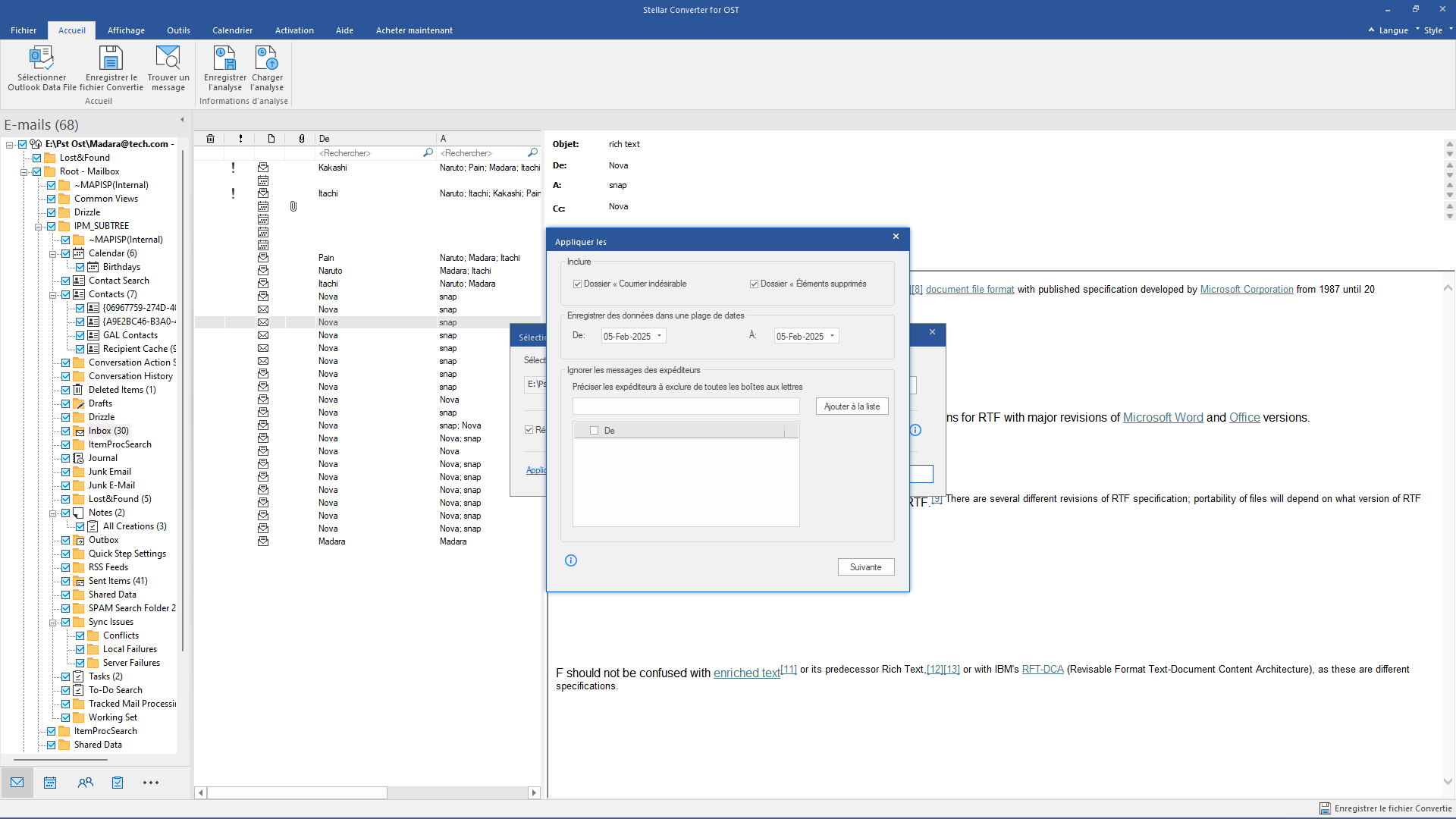Select the Calendrier menu item
Image resolution: width=1456 pixels, height=819 pixels.
232,29
